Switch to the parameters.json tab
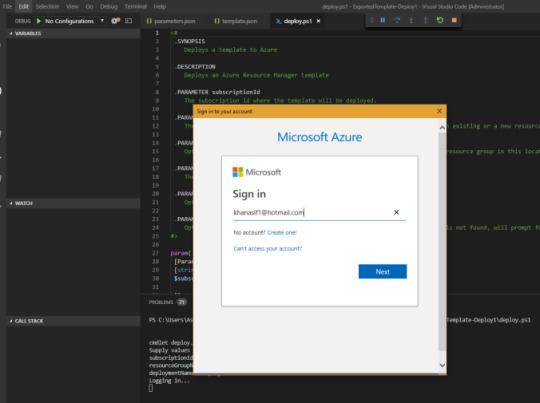The image size is (540, 403). tap(171, 21)
